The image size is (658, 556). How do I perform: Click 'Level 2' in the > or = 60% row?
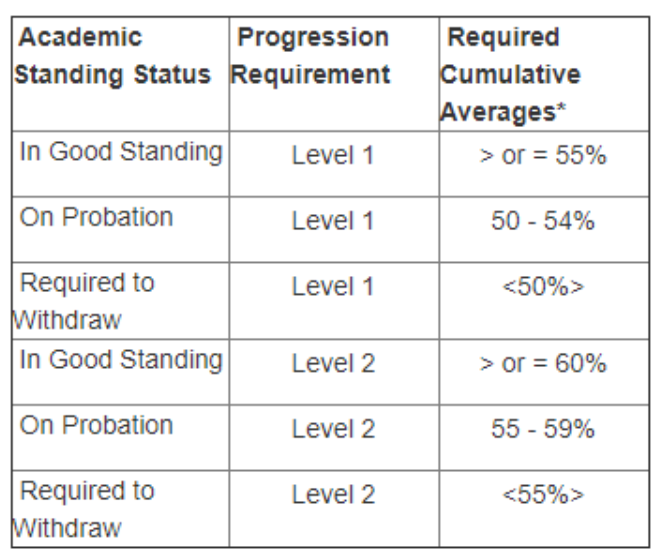point(332,364)
